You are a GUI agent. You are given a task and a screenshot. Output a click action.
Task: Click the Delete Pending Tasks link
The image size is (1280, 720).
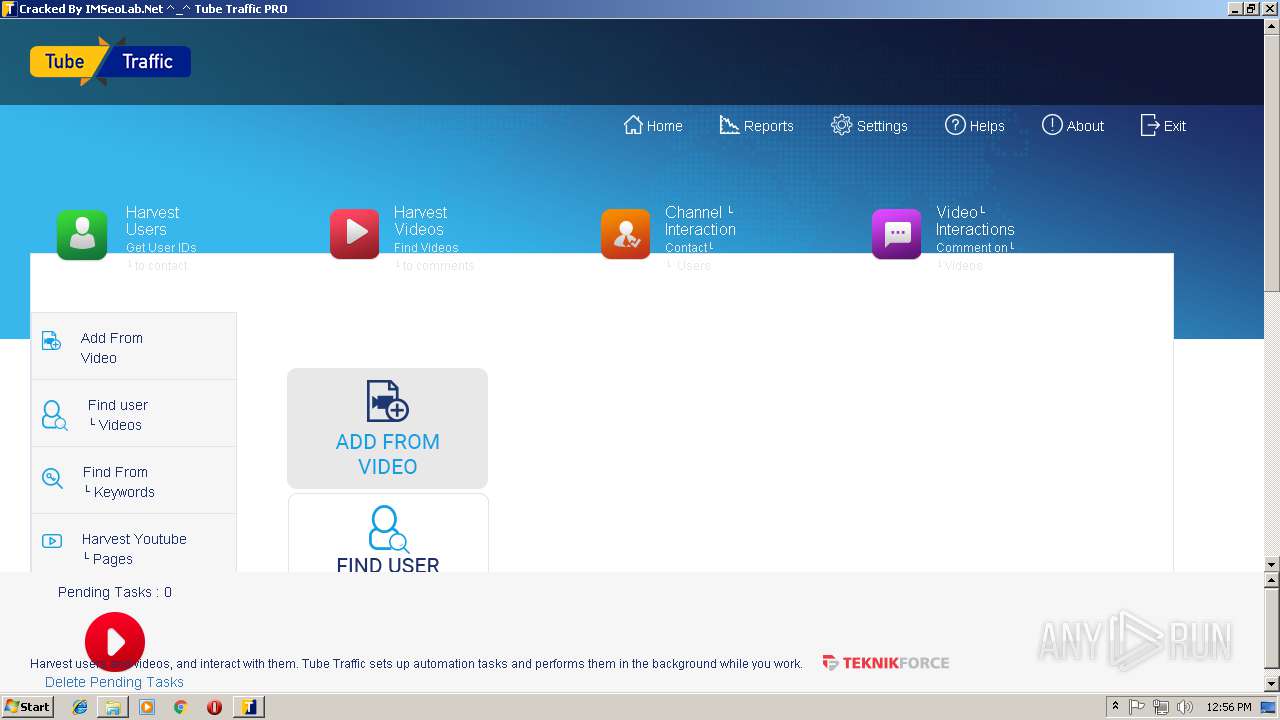(x=114, y=682)
